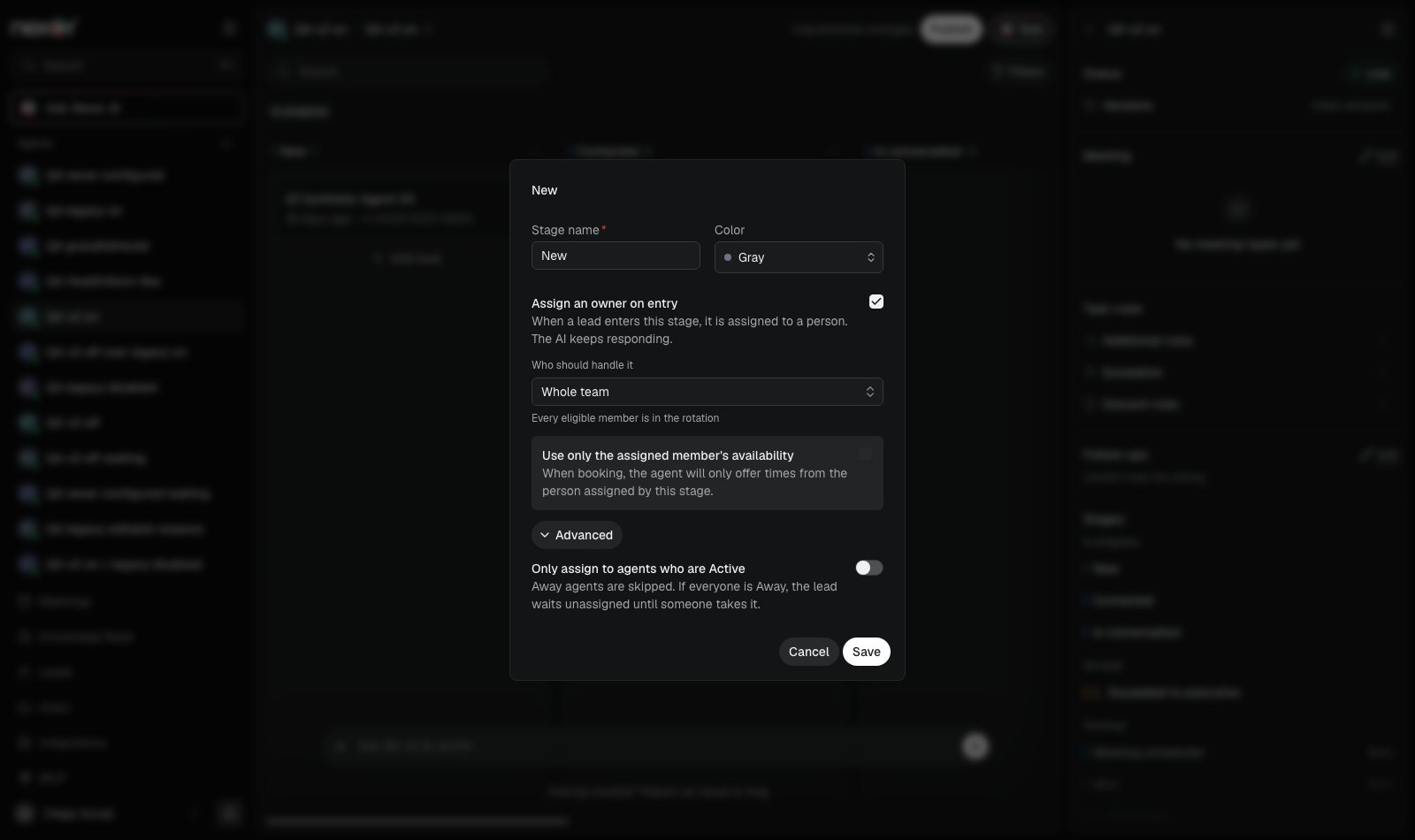Open the Color dropdown showing Gray
This screenshot has width=1415, height=840.
point(799,257)
